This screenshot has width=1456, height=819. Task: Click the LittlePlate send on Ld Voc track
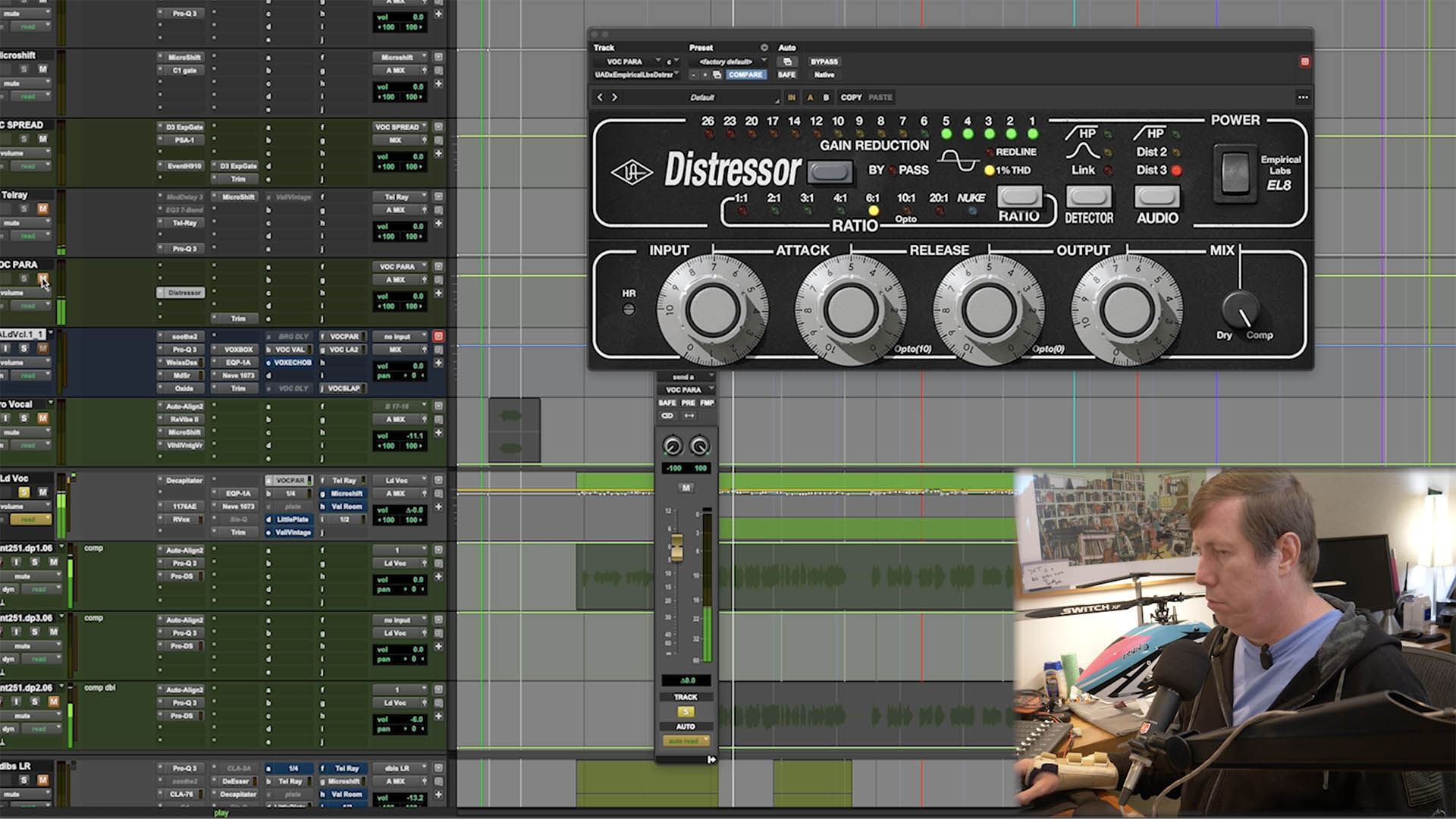coord(291,519)
